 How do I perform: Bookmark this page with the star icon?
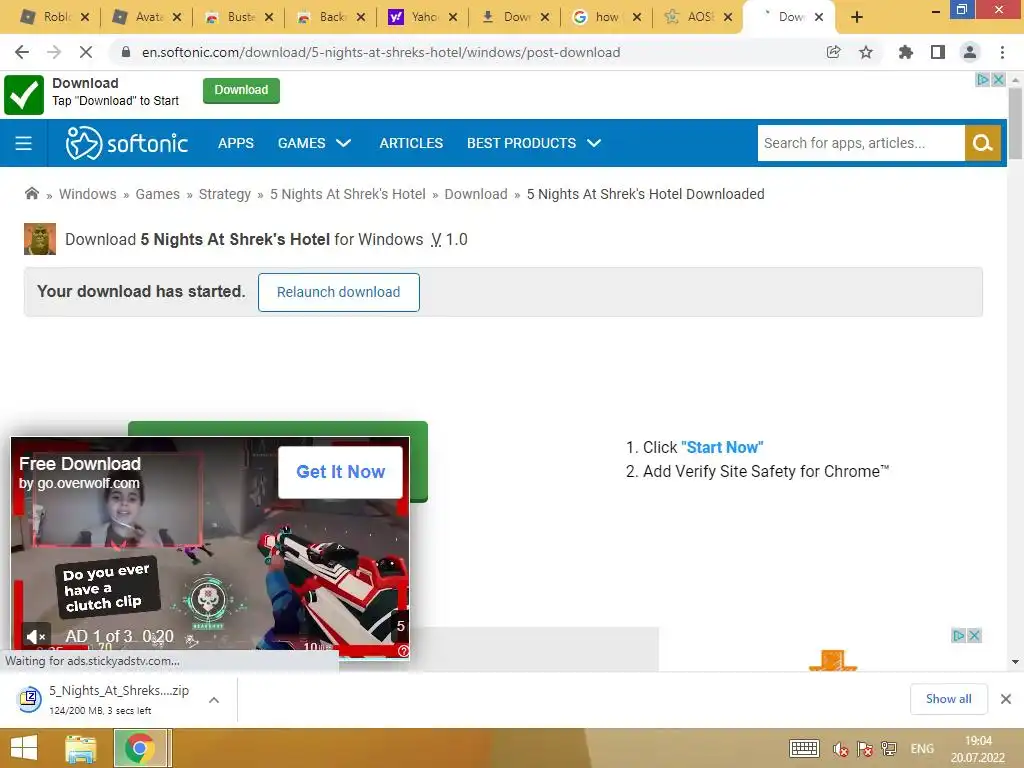pos(866,52)
